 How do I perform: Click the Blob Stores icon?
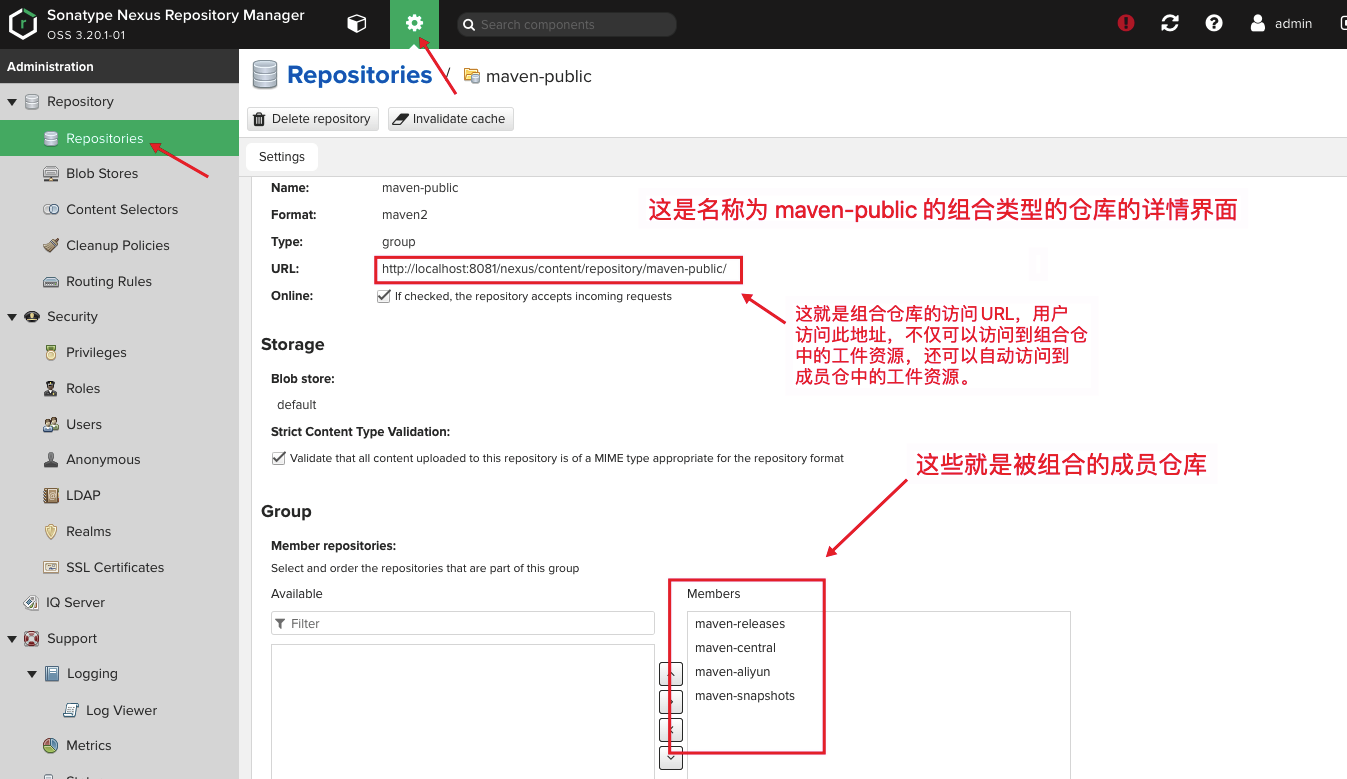click(51, 173)
